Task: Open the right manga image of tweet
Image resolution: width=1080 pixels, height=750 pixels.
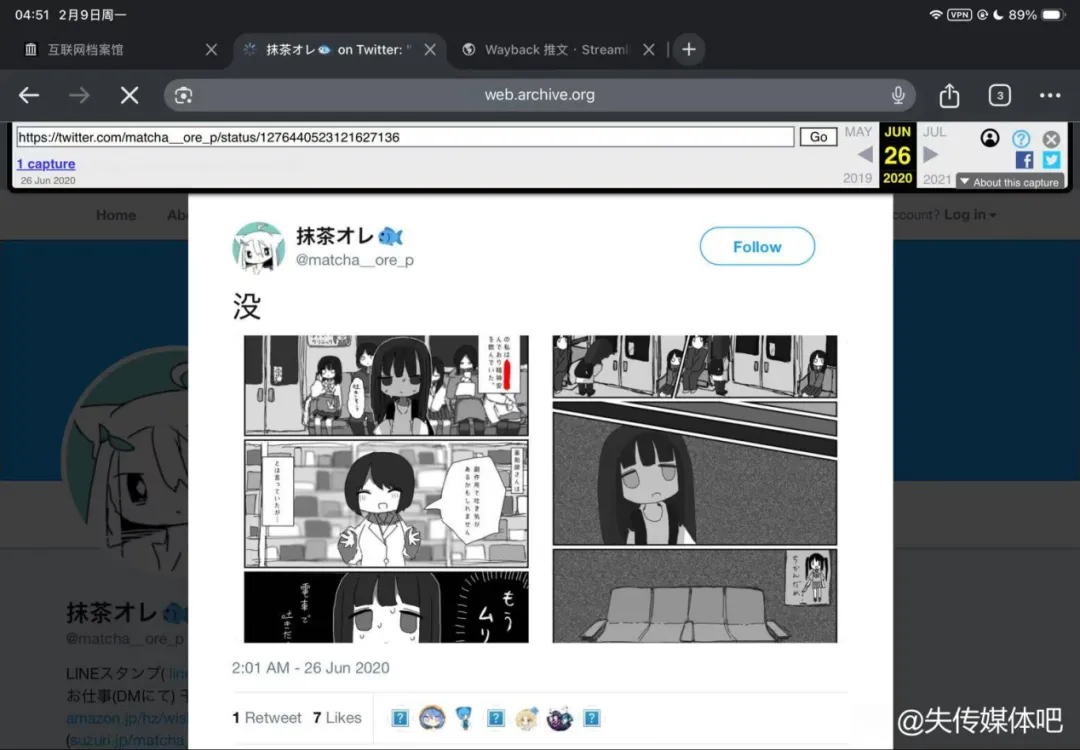Action: point(695,489)
